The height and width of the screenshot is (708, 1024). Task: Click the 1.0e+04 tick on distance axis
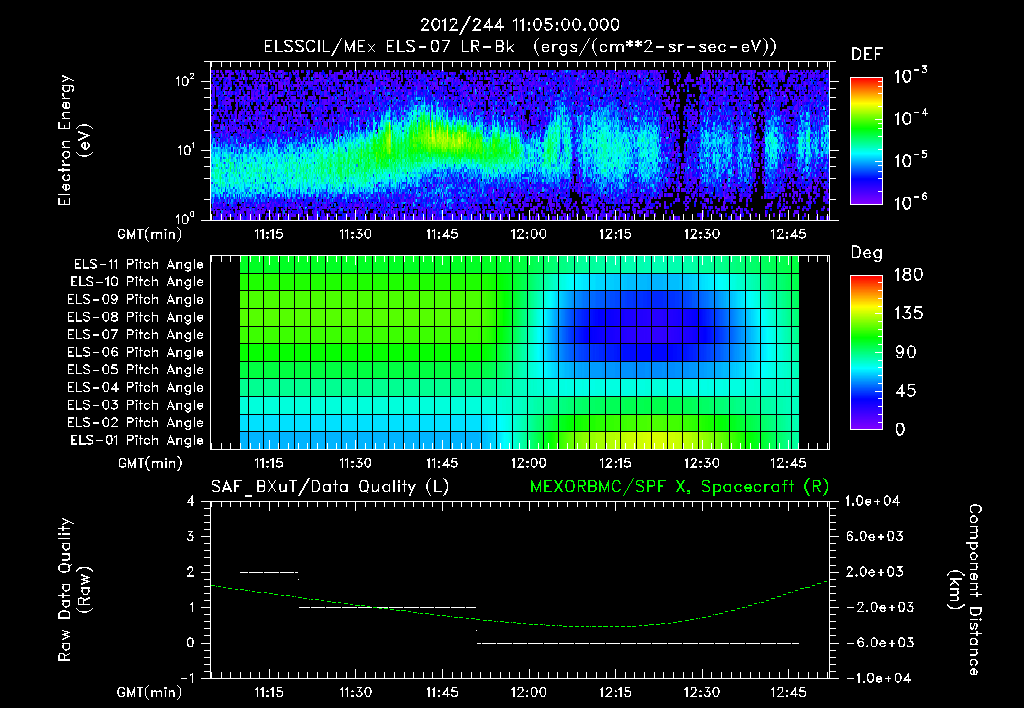pyautogui.click(x=872, y=501)
